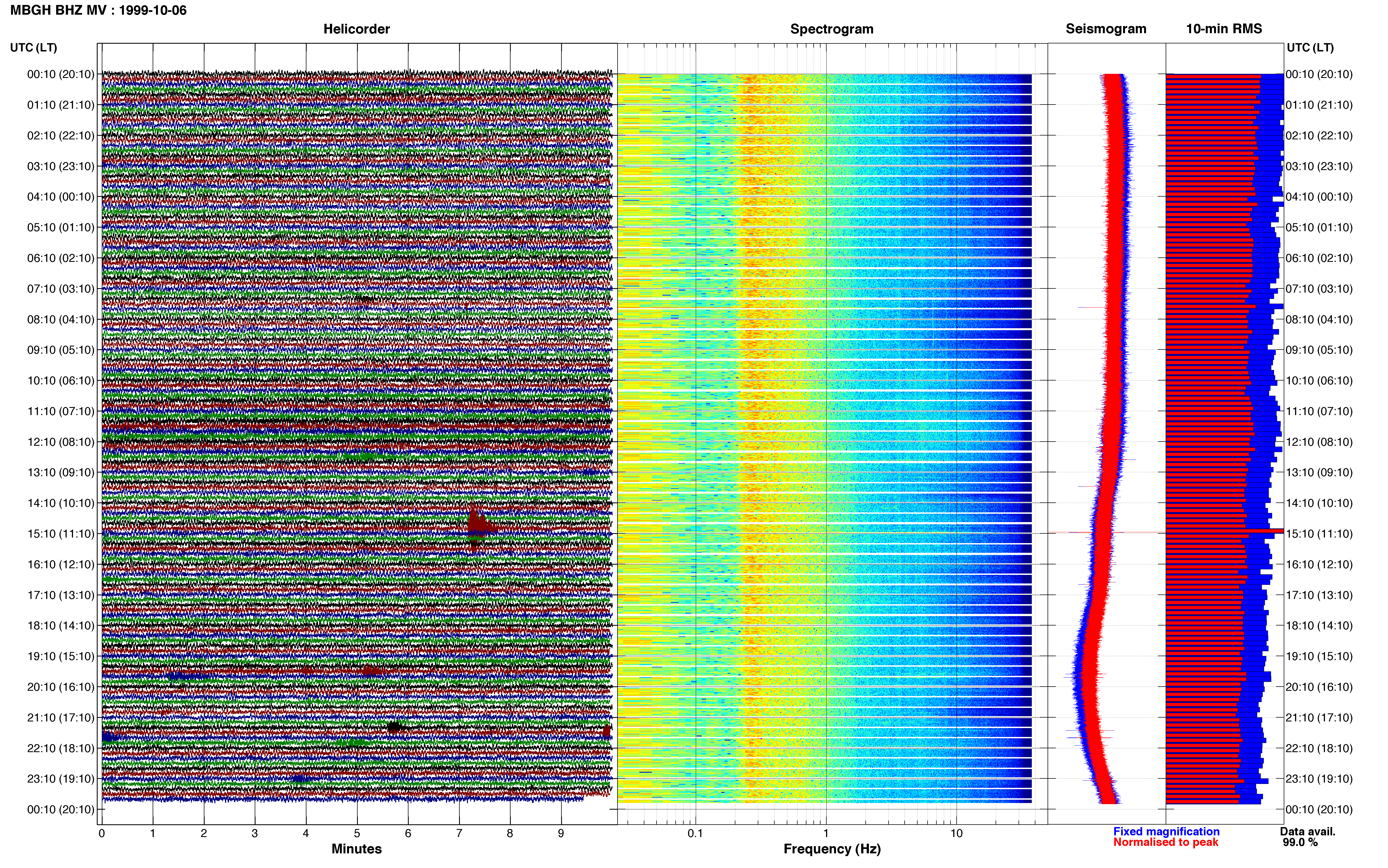This screenshot has height=868, width=1388.
Task: Click the '1' frequency tick label on spectrogram
Action: (826, 833)
